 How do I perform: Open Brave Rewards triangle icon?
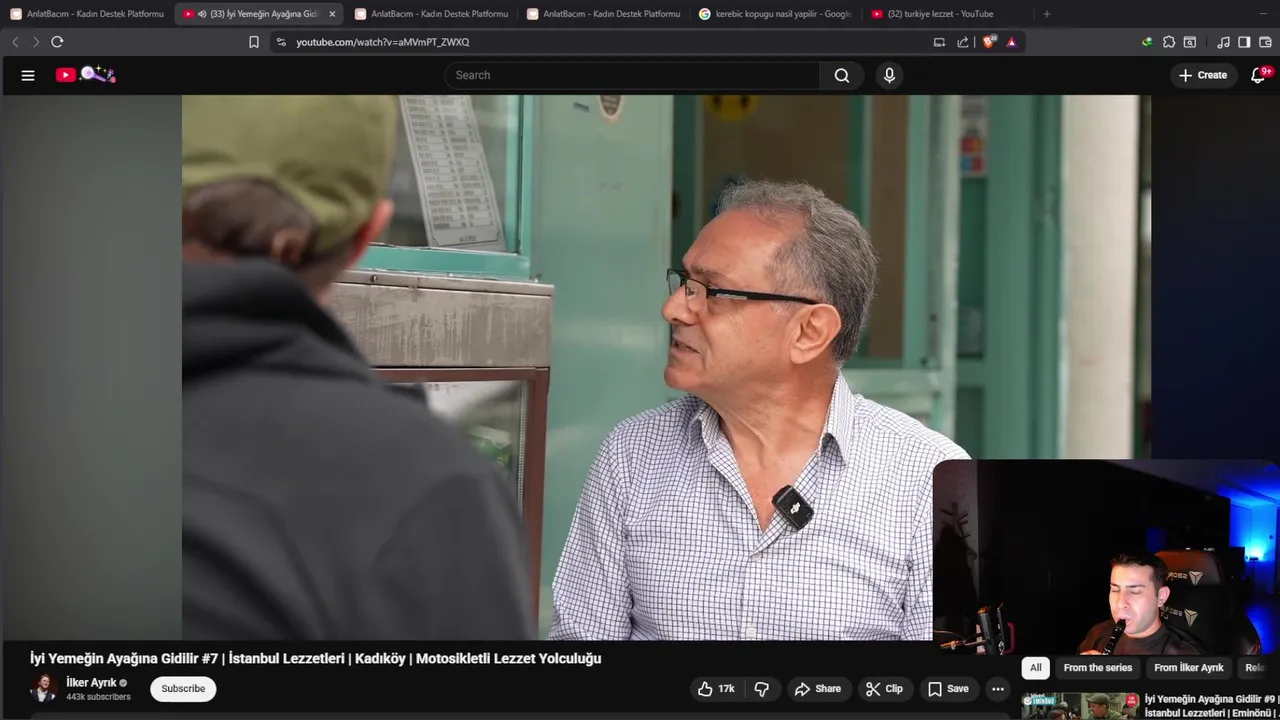pyautogui.click(x=1012, y=42)
